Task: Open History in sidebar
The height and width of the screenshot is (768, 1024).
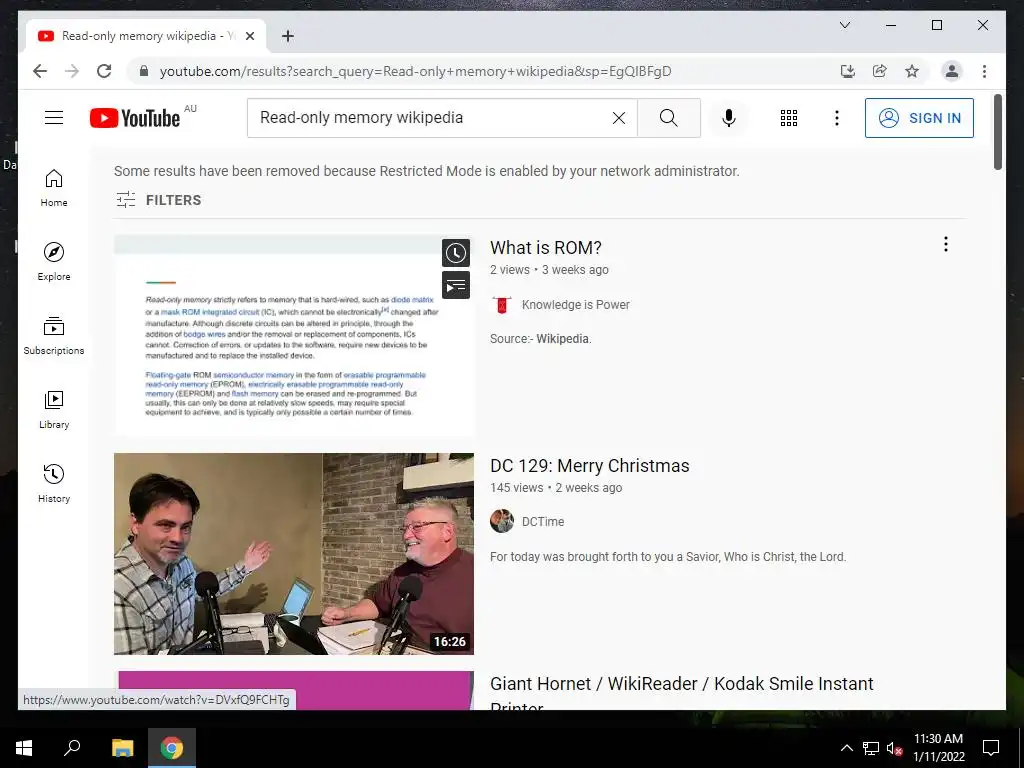Action: [54, 484]
